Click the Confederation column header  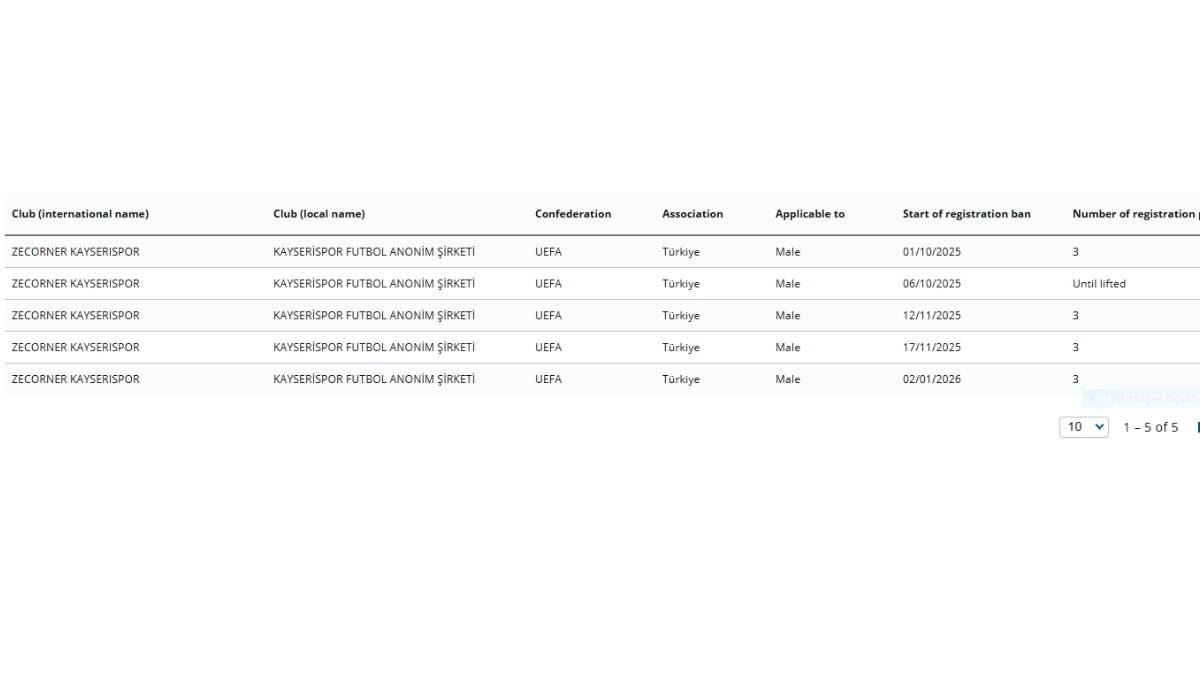pos(573,214)
